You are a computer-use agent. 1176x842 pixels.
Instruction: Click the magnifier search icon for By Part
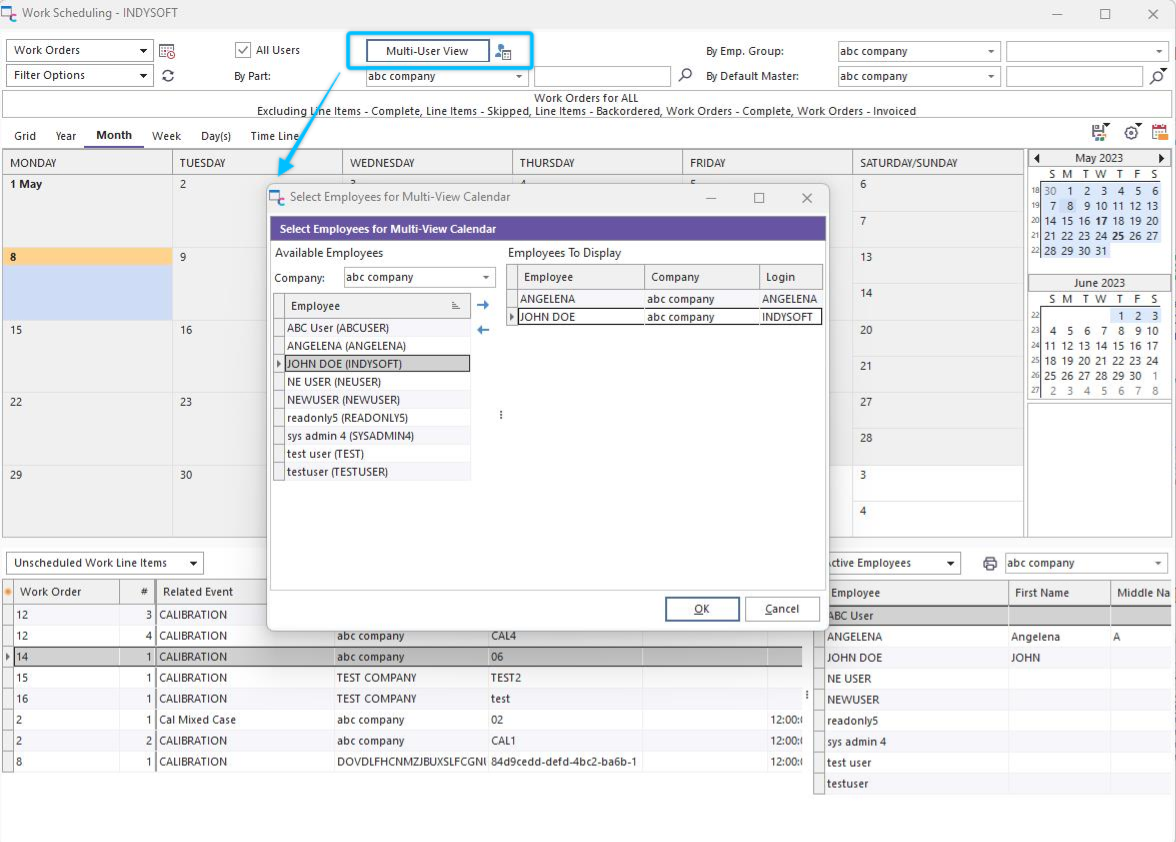pyautogui.click(x=685, y=76)
